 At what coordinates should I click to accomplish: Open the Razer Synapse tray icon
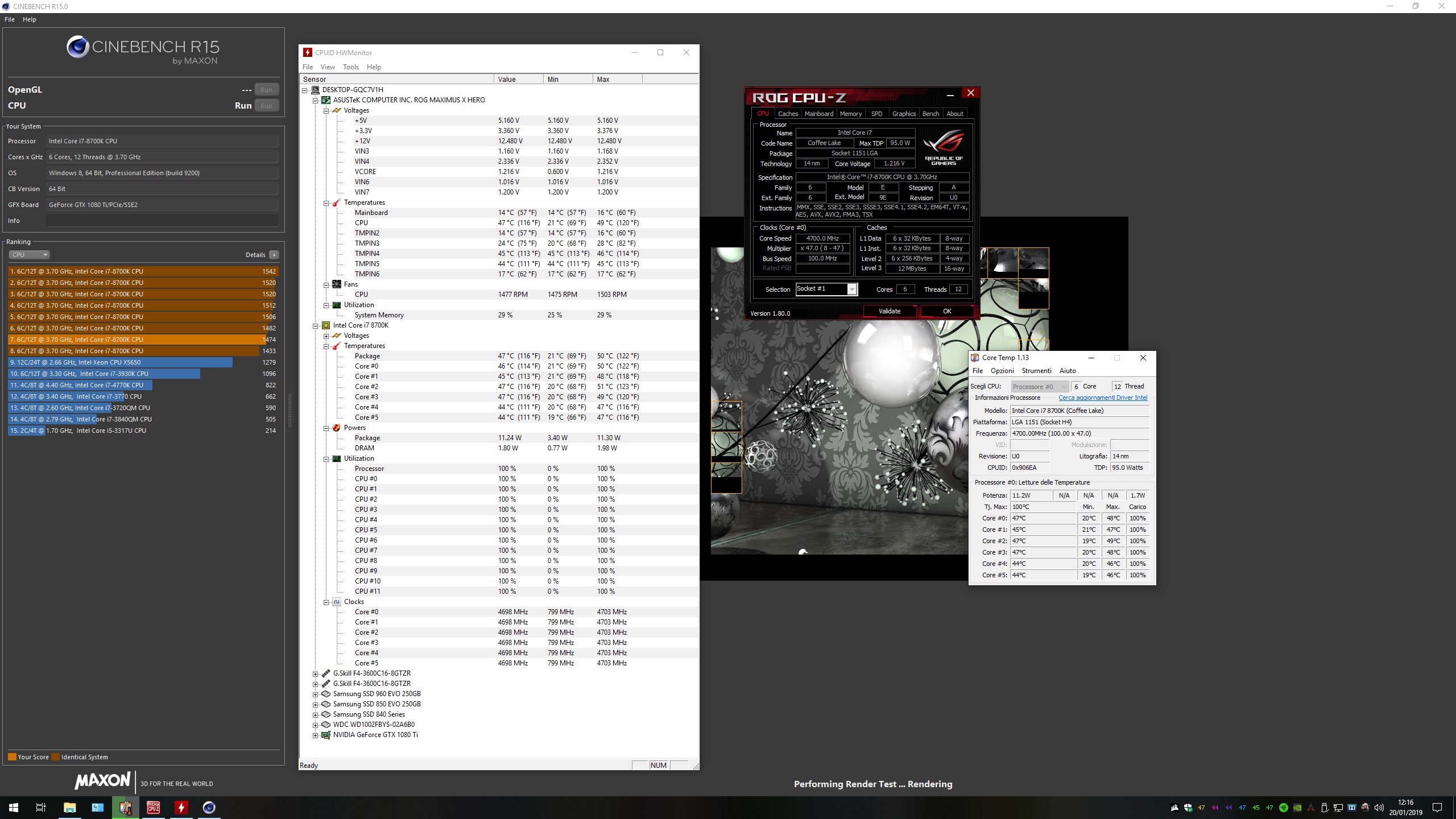coord(1284,808)
